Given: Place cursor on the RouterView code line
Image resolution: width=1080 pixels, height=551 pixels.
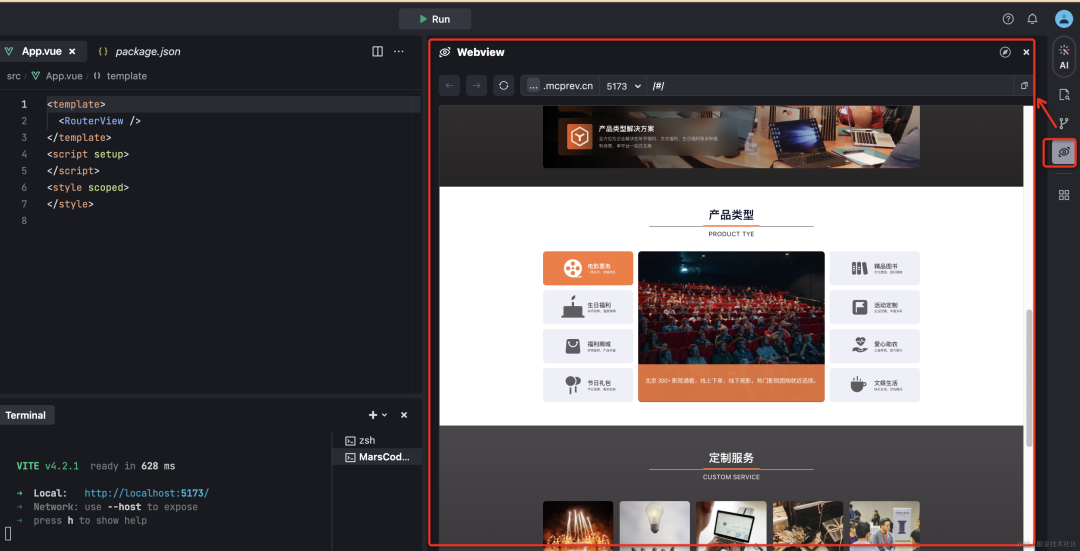Looking at the screenshot, I should pos(99,121).
